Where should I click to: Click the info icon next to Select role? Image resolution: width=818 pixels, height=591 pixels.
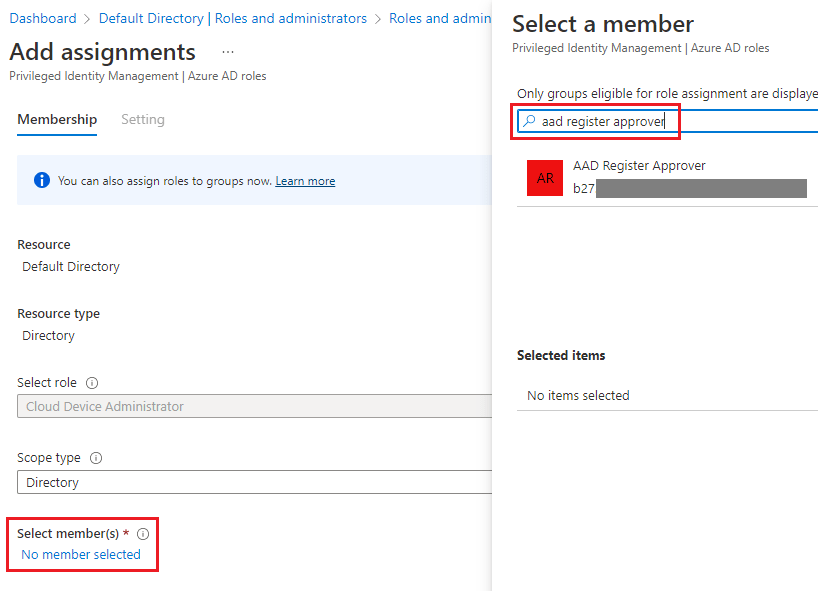click(92, 383)
